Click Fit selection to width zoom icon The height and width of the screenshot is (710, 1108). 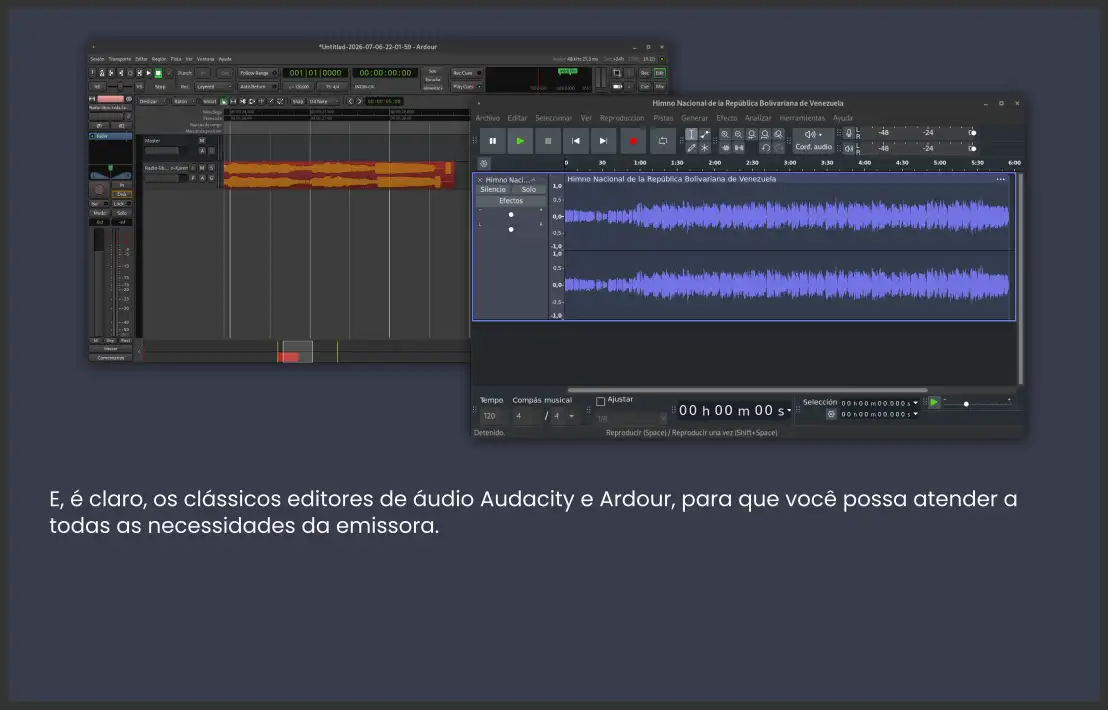[x=752, y=134]
